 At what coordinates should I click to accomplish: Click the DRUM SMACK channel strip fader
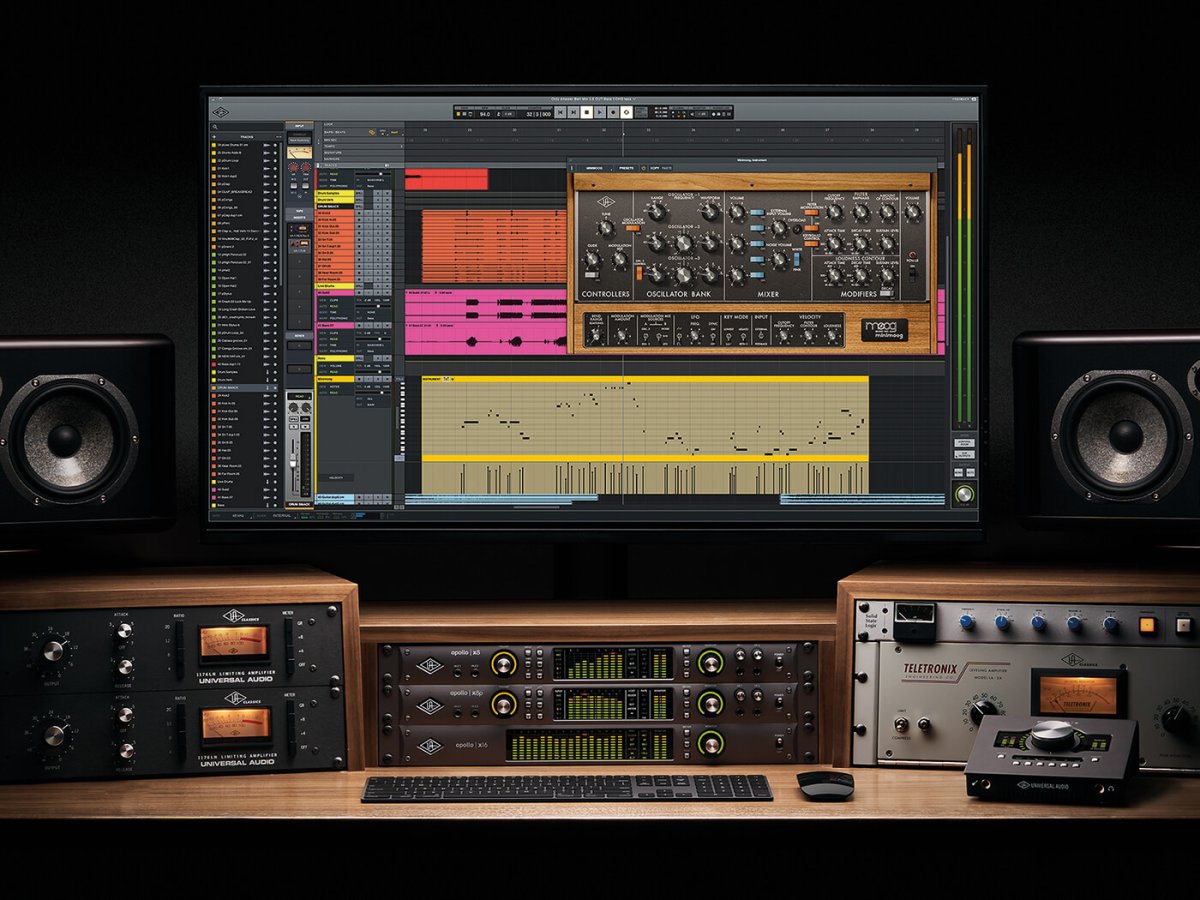(293, 460)
